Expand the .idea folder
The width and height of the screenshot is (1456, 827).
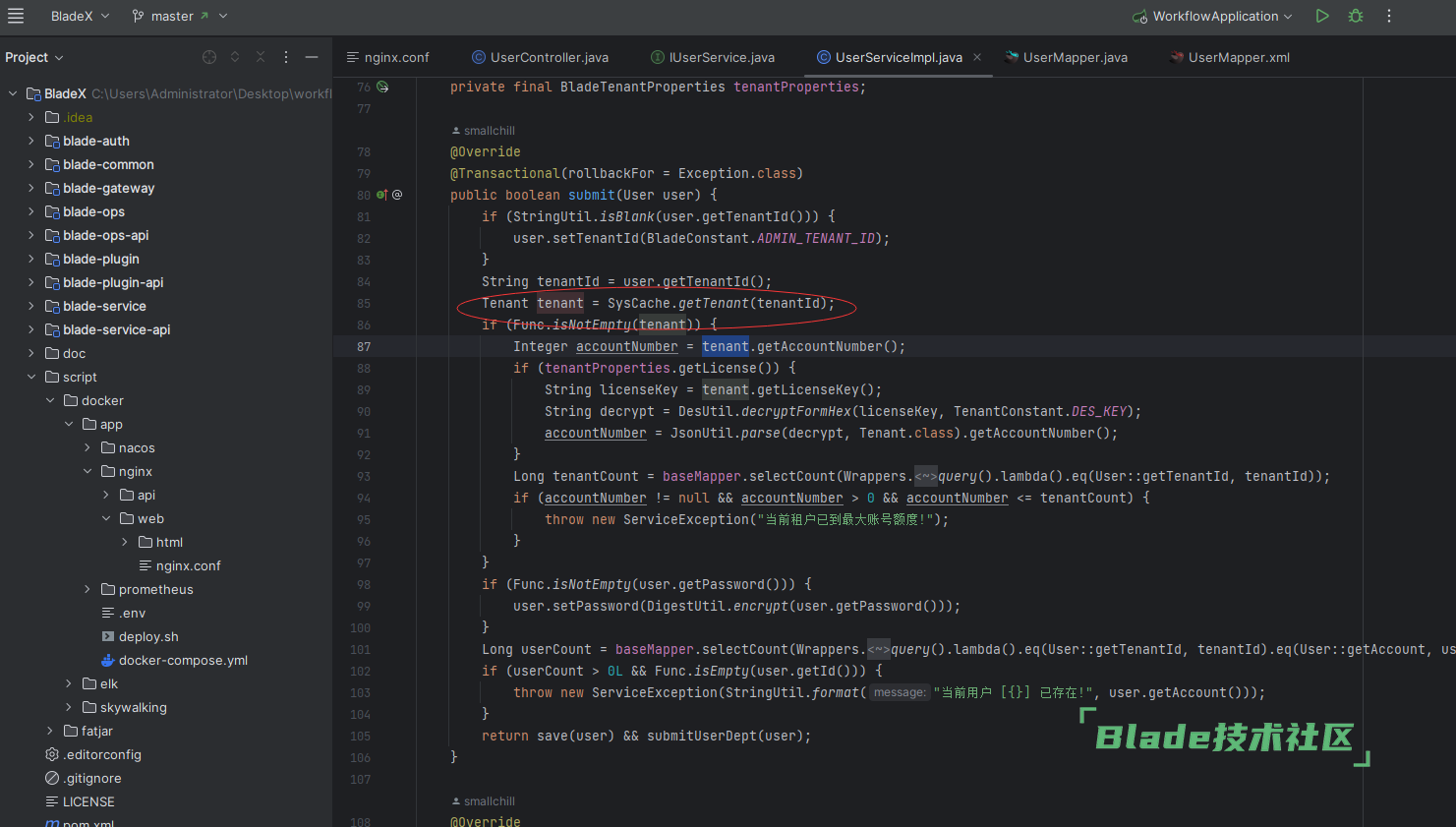point(31,117)
